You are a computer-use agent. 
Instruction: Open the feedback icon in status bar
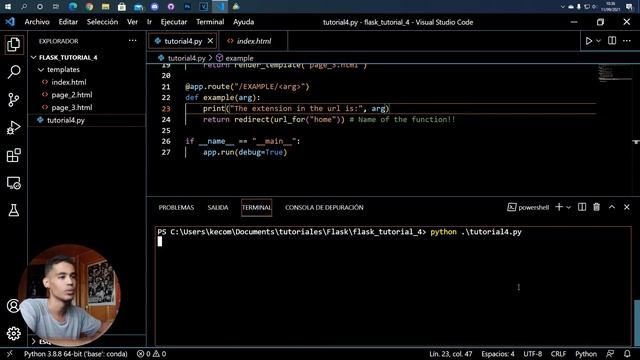[x=610, y=353]
